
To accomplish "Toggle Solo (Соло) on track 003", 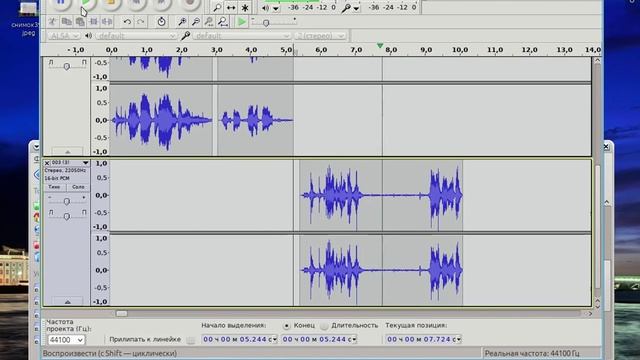I will (x=78, y=187).
